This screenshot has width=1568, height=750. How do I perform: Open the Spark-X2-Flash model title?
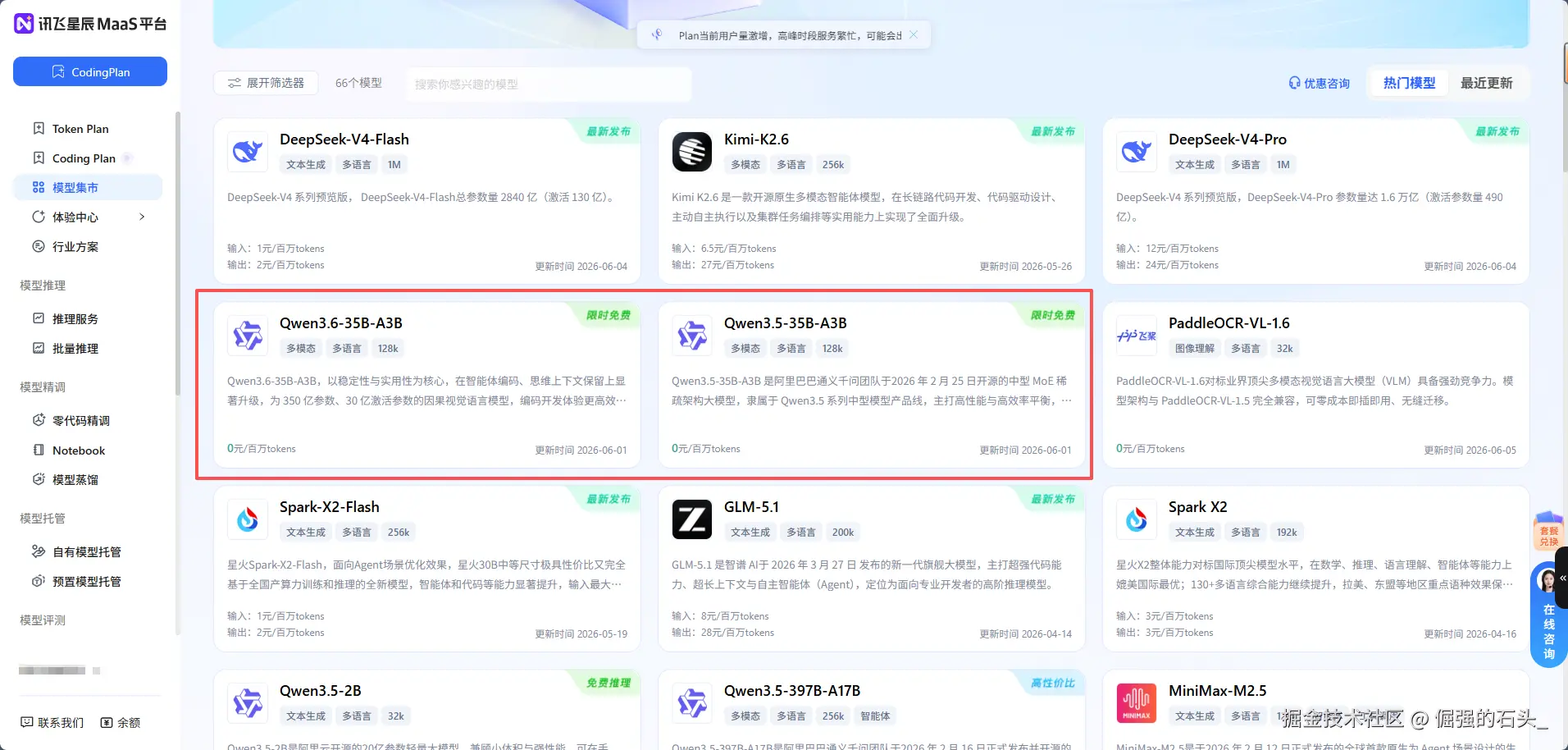coord(330,507)
